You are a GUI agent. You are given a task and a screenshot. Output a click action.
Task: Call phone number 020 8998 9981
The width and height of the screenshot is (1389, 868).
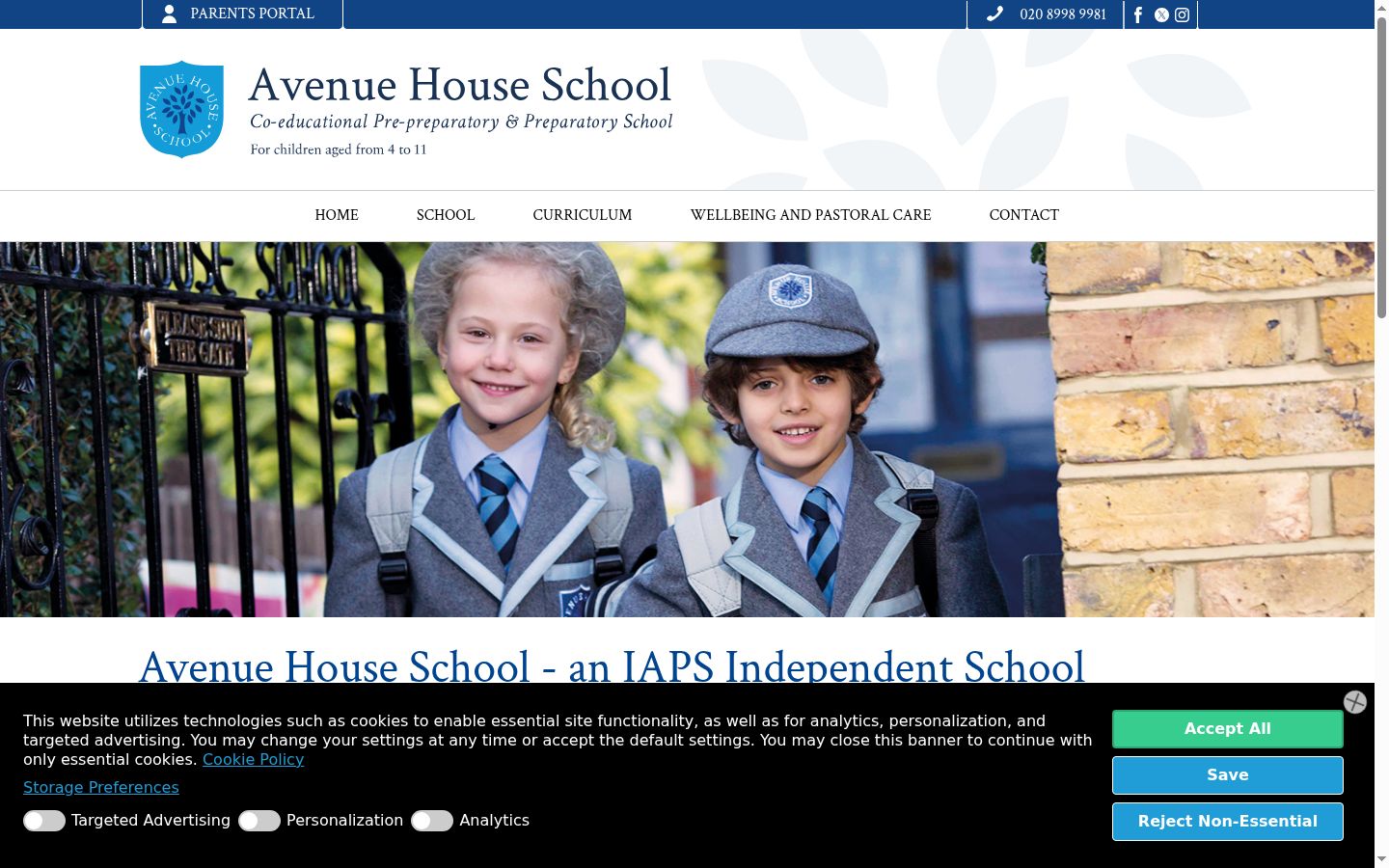coord(1063,14)
